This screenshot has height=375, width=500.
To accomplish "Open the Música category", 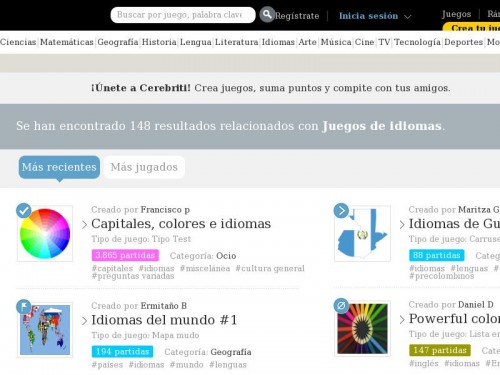I will (336, 42).
